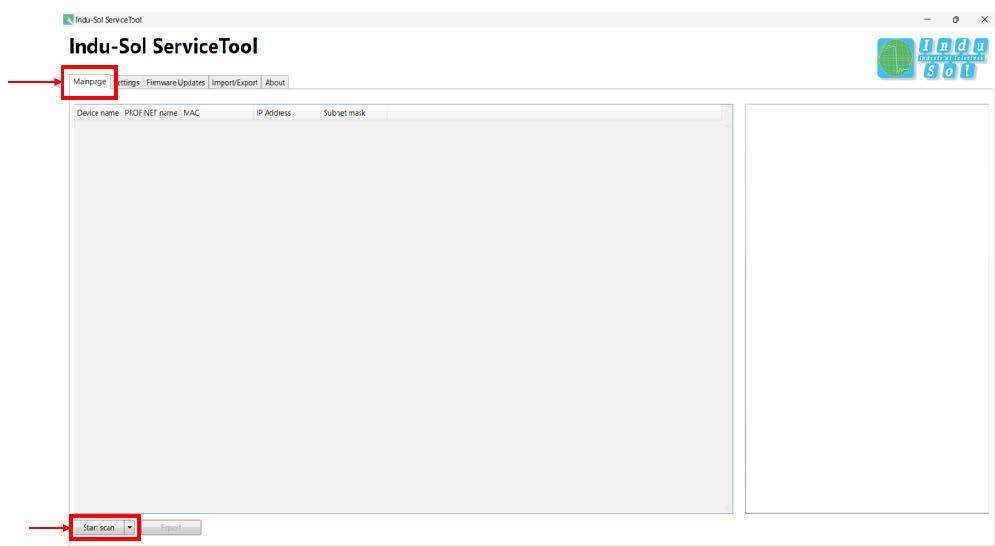Open the Mainpage tab
The image size is (995, 546).
(x=90, y=82)
